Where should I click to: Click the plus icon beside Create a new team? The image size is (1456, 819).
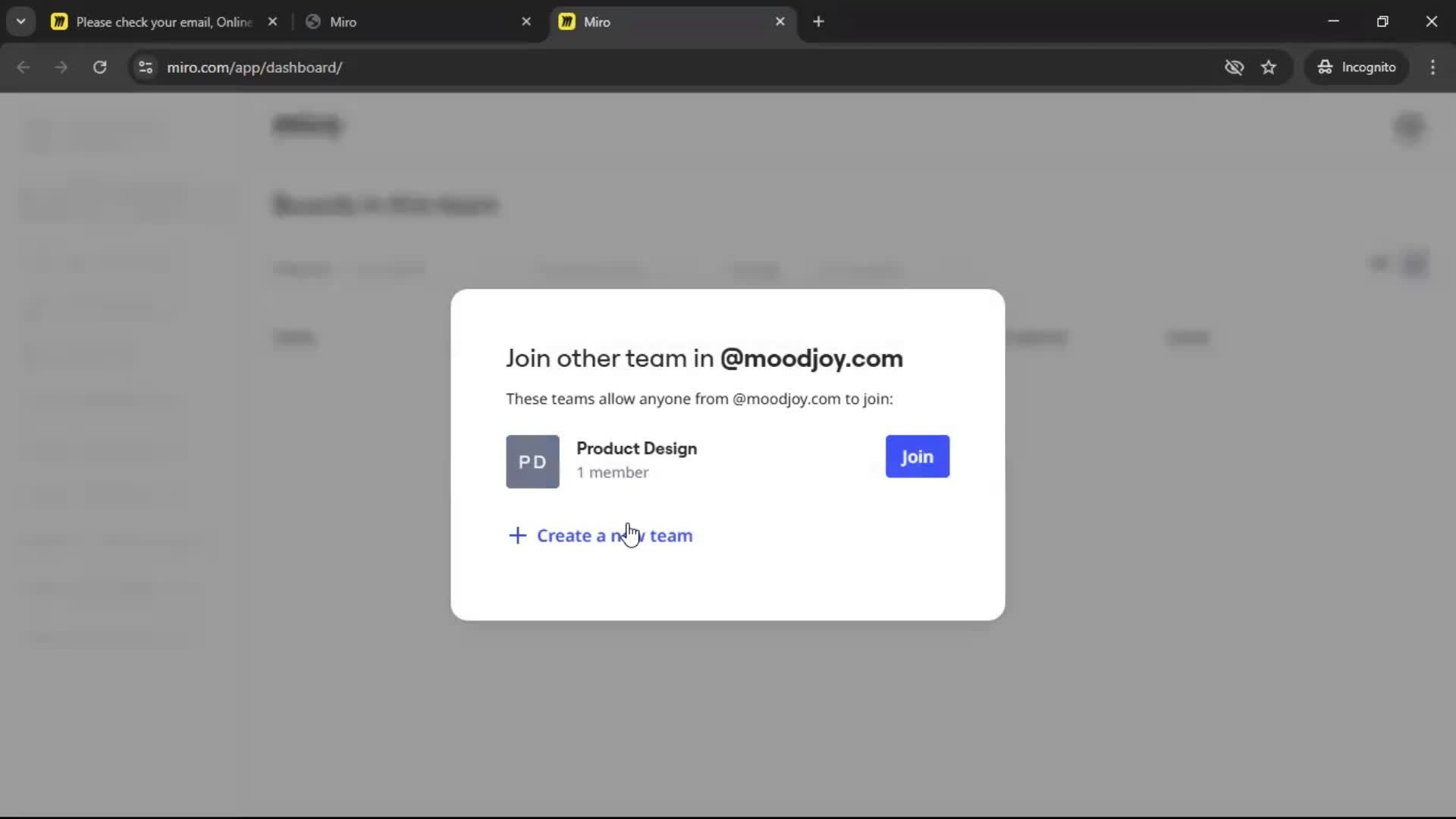pyautogui.click(x=517, y=535)
